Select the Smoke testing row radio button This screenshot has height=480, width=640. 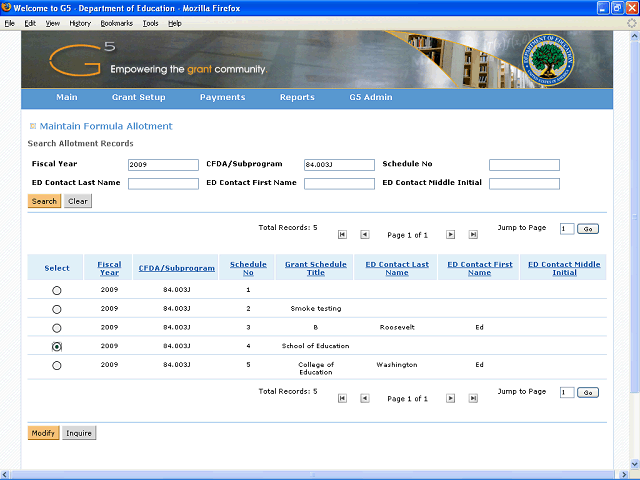point(56,309)
